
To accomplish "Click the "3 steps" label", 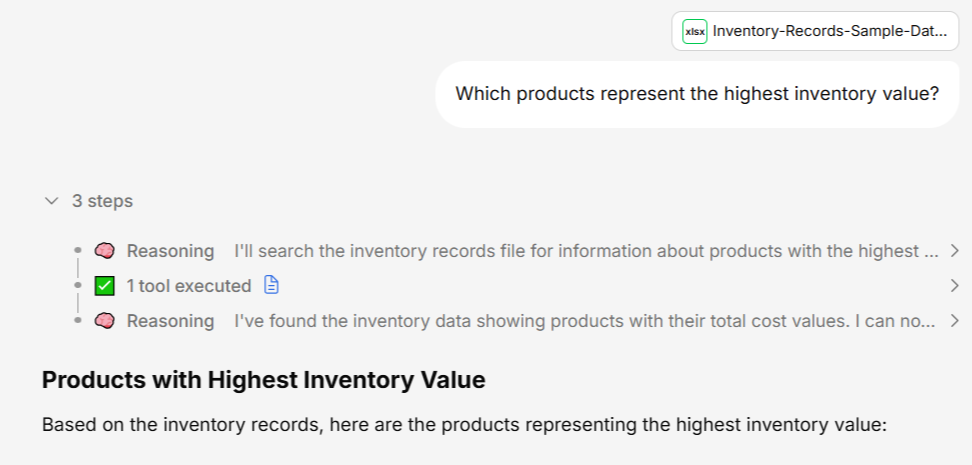I will (102, 201).
